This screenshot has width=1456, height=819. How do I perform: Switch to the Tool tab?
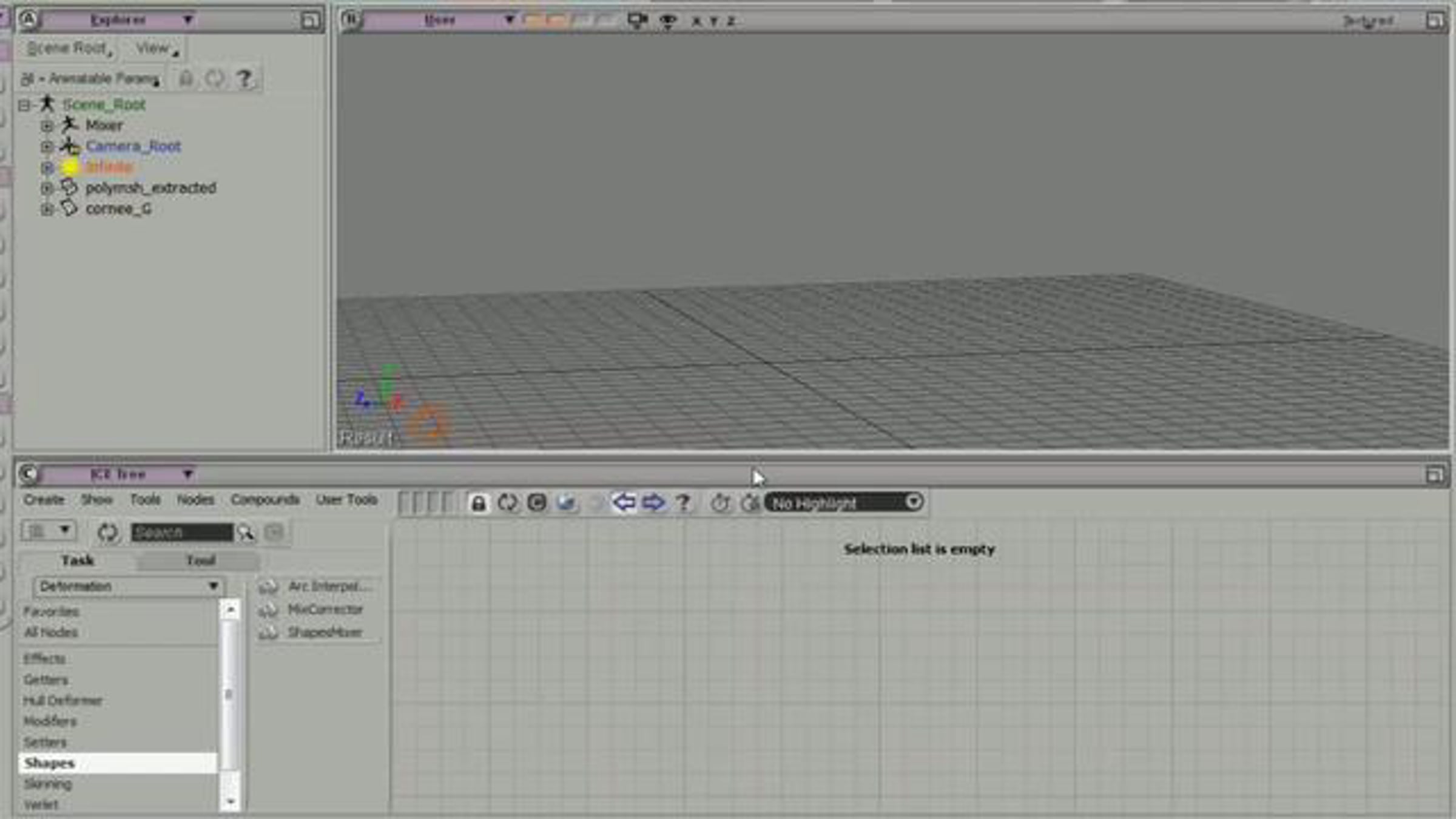click(200, 560)
